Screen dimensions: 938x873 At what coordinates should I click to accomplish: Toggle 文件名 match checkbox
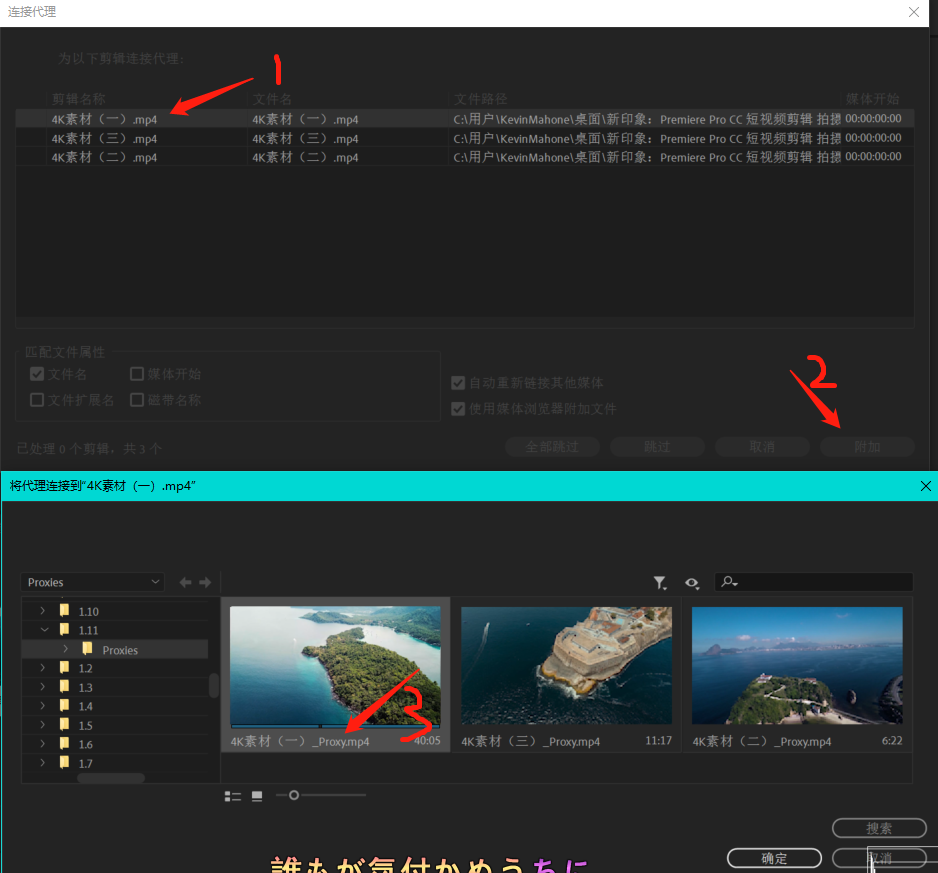37,374
